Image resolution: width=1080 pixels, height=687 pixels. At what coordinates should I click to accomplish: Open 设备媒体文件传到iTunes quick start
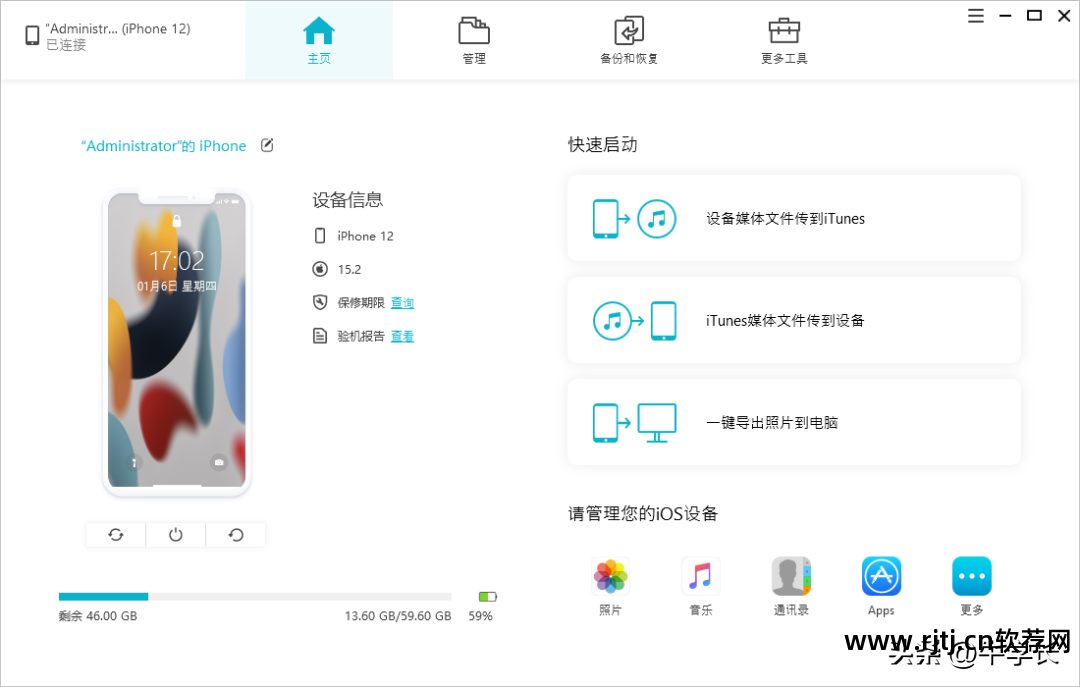click(x=794, y=218)
